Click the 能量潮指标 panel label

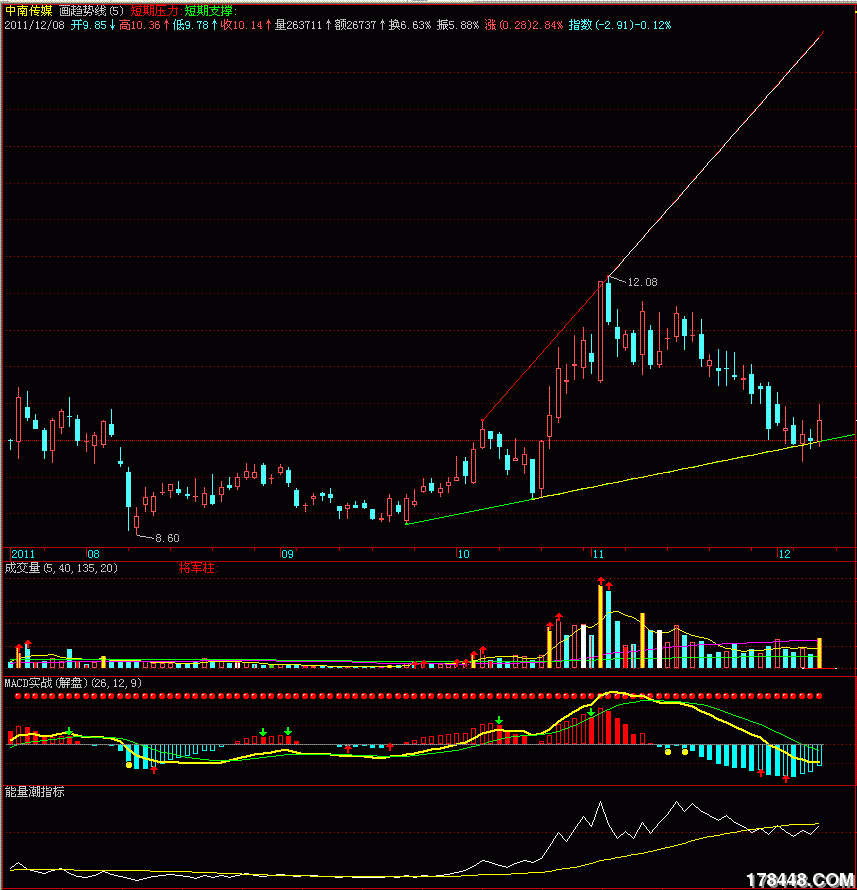(35, 792)
